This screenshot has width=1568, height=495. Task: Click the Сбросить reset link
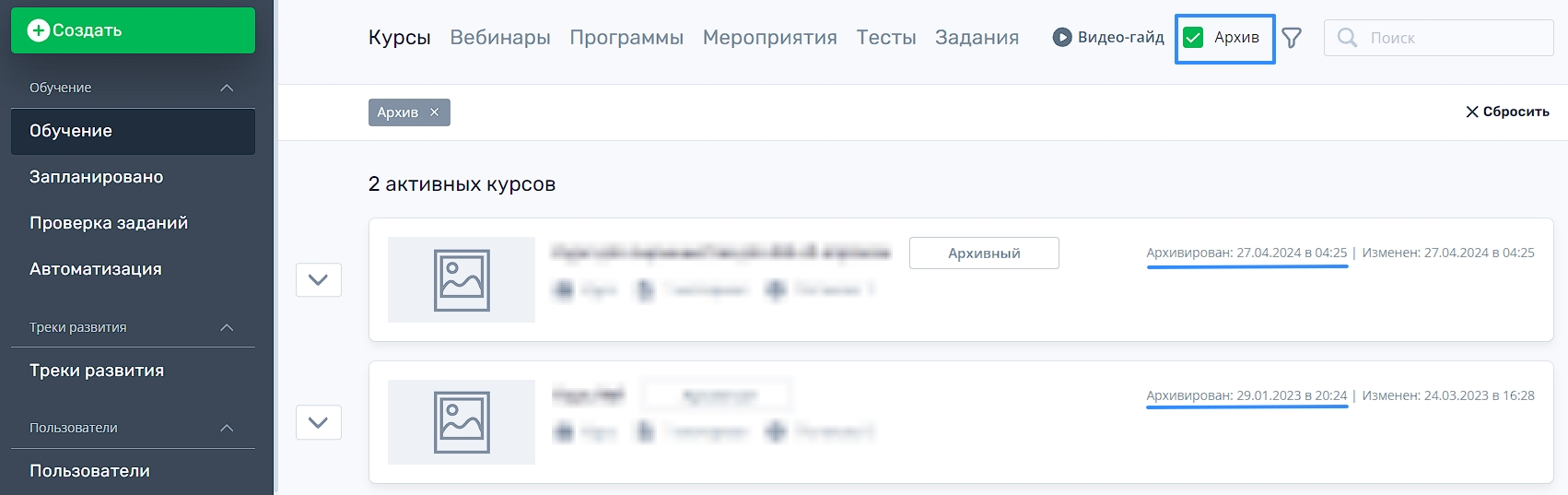[1507, 112]
